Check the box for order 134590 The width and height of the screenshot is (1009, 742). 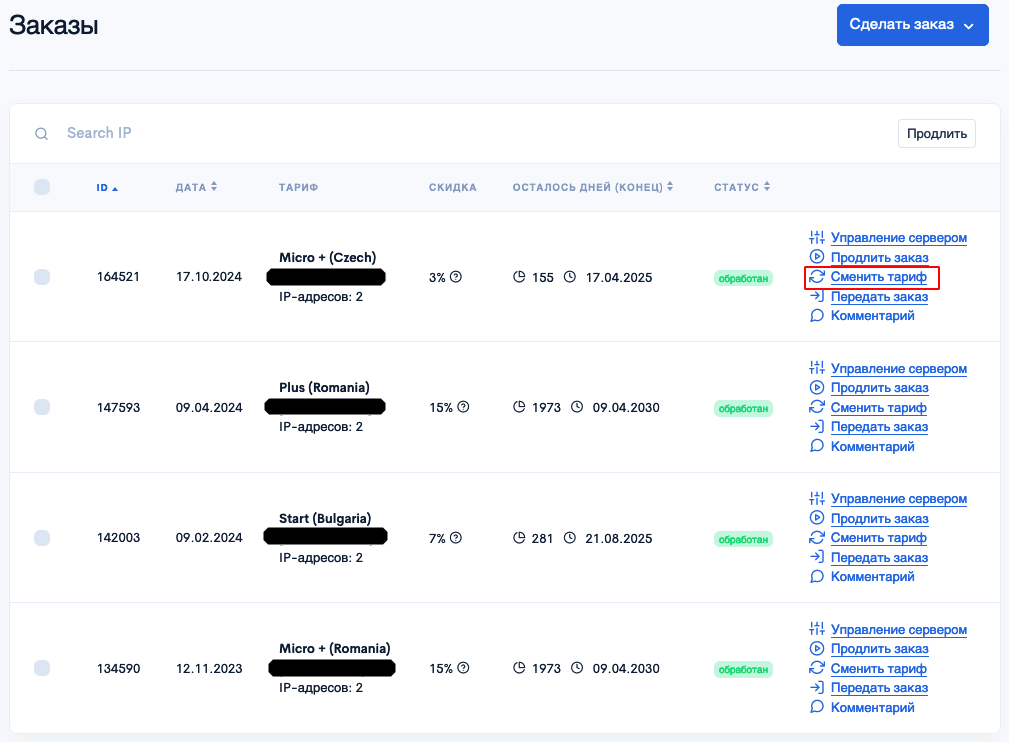(x=42, y=668)
